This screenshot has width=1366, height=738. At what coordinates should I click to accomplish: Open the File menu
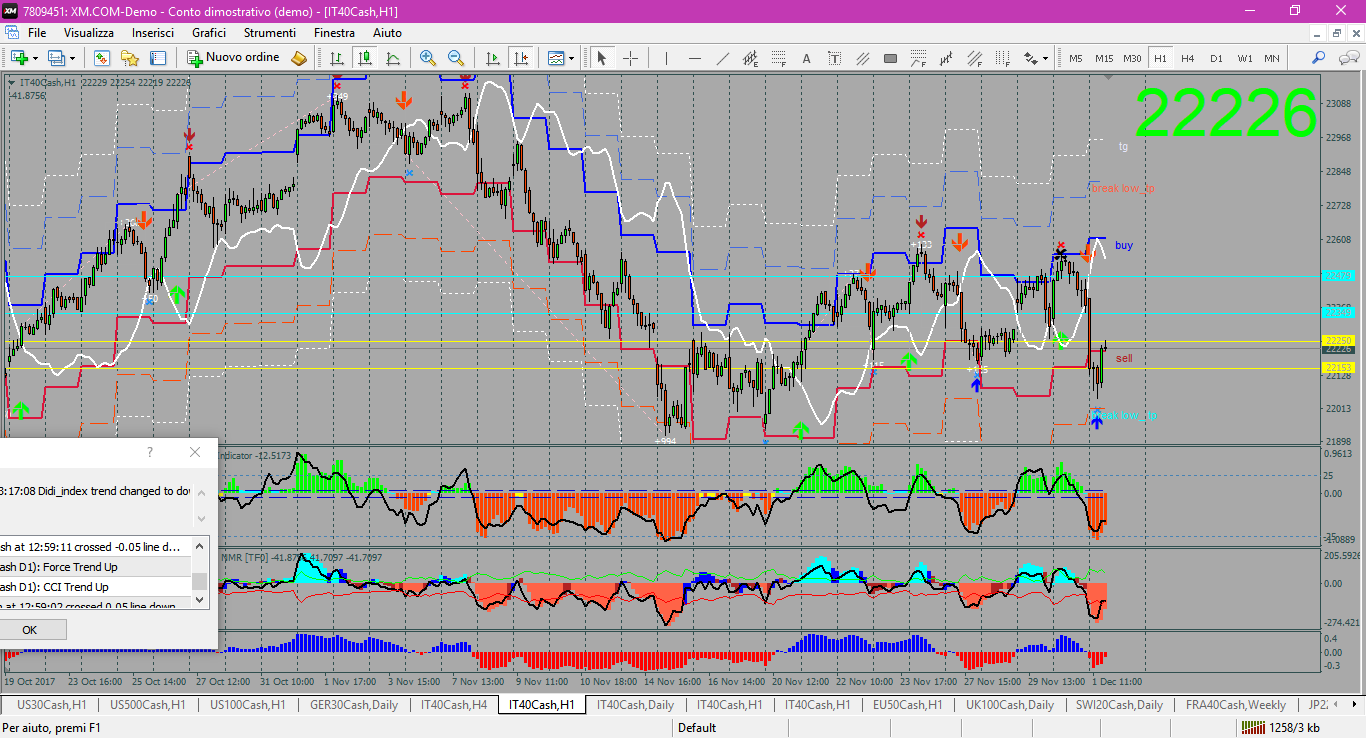click(37, 33)
